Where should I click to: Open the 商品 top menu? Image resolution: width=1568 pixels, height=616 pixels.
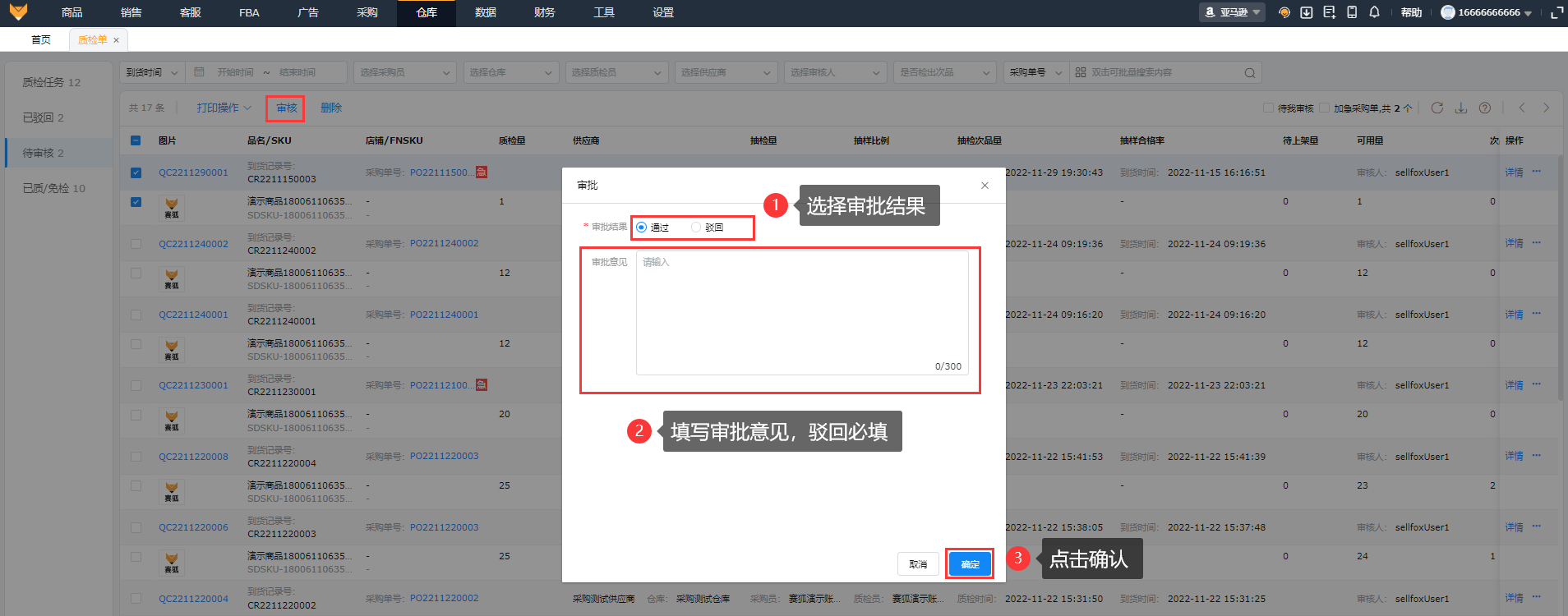click(72, 12)
